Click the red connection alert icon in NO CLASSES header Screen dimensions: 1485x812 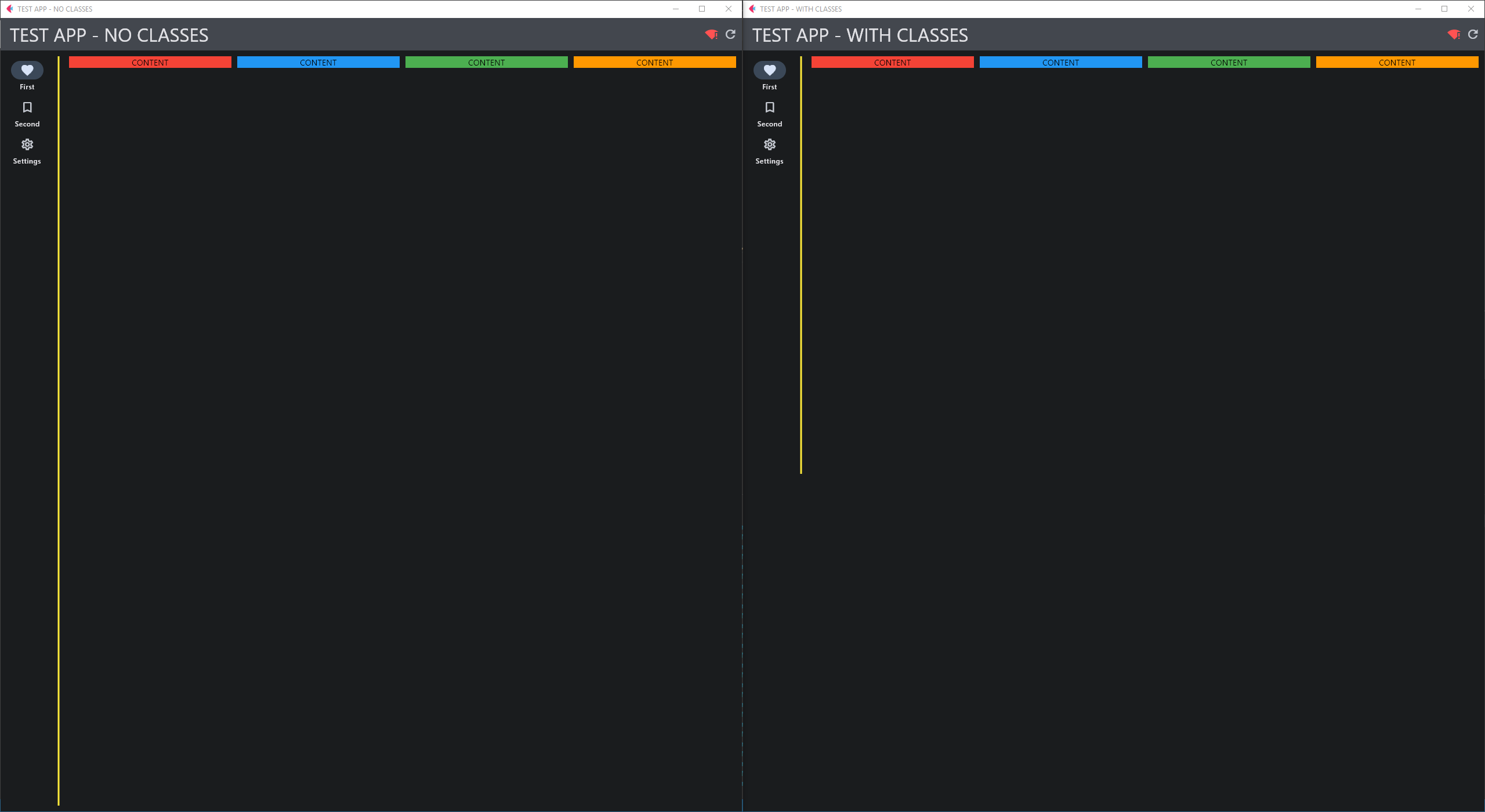pyautogui.click(x=711, y=34)
